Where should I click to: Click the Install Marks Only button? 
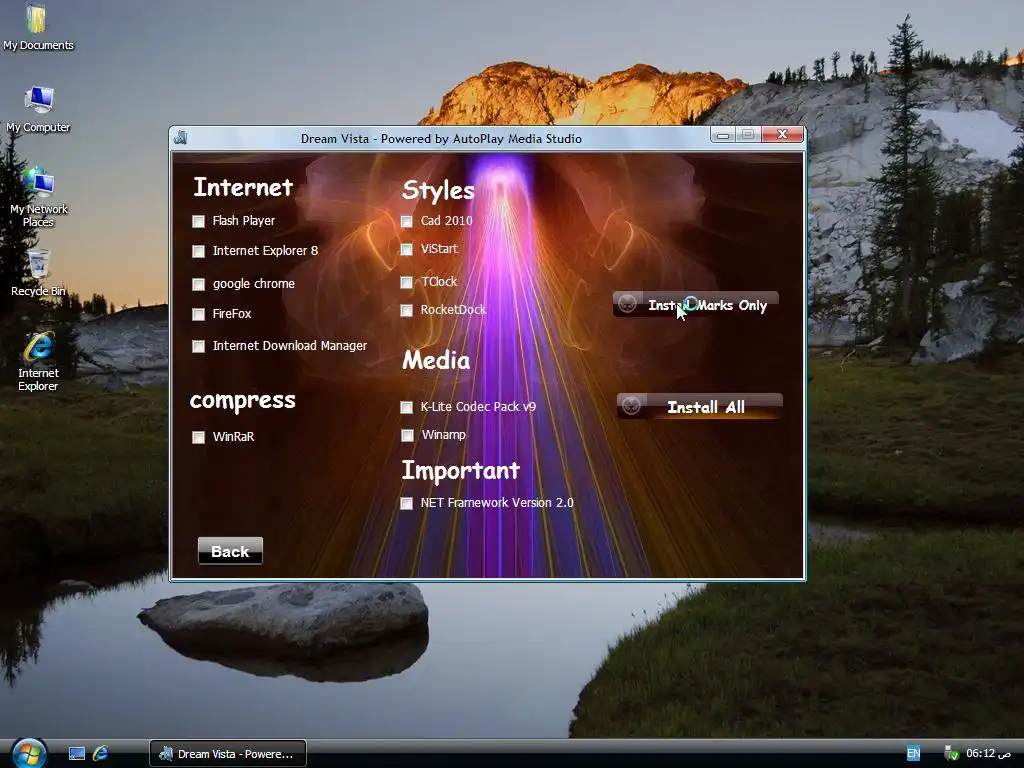point(696,304)
